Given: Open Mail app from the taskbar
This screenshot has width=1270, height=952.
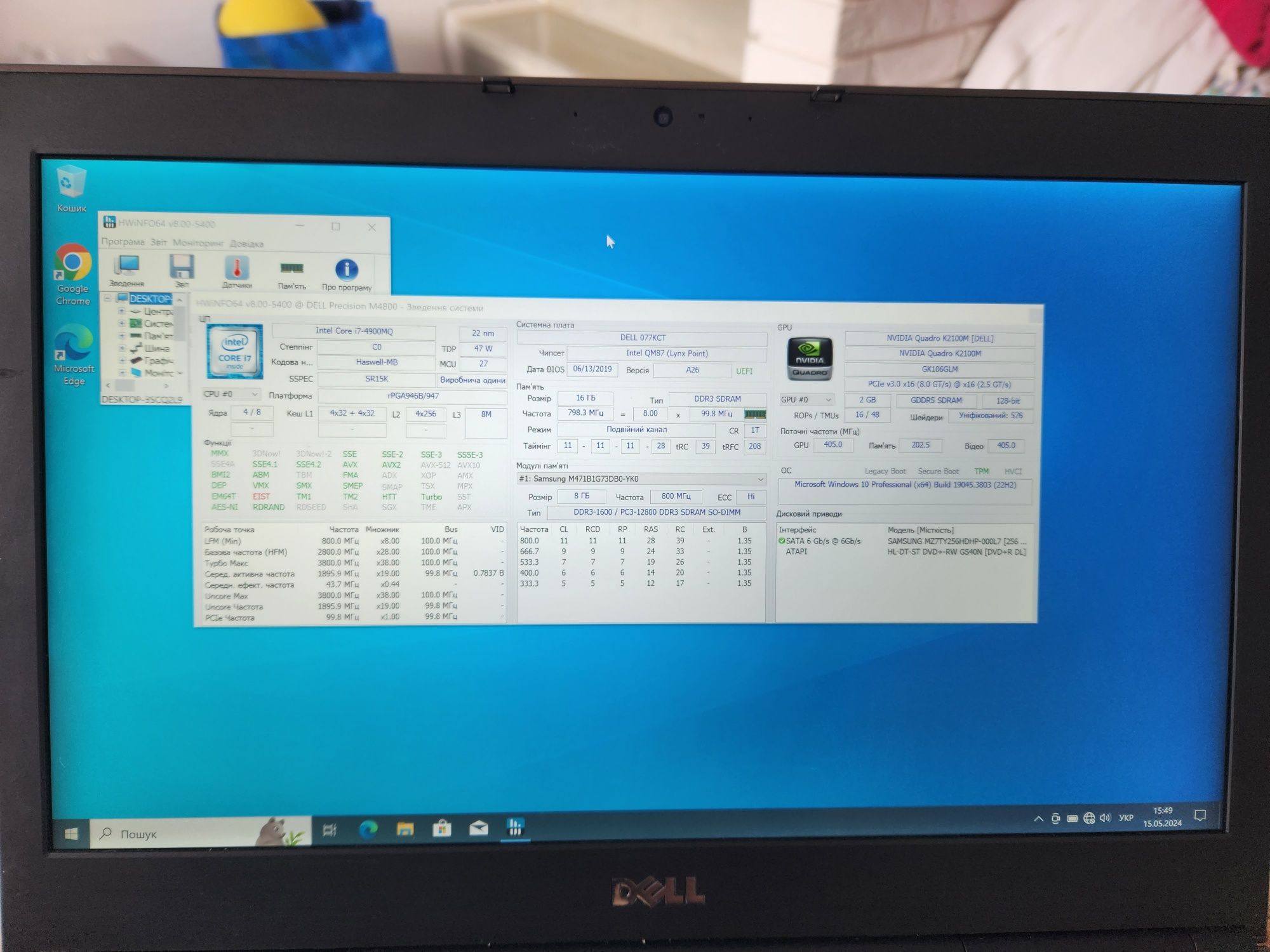Looking at the screenshot, I should pyautogui.click(x=479, y=828).
